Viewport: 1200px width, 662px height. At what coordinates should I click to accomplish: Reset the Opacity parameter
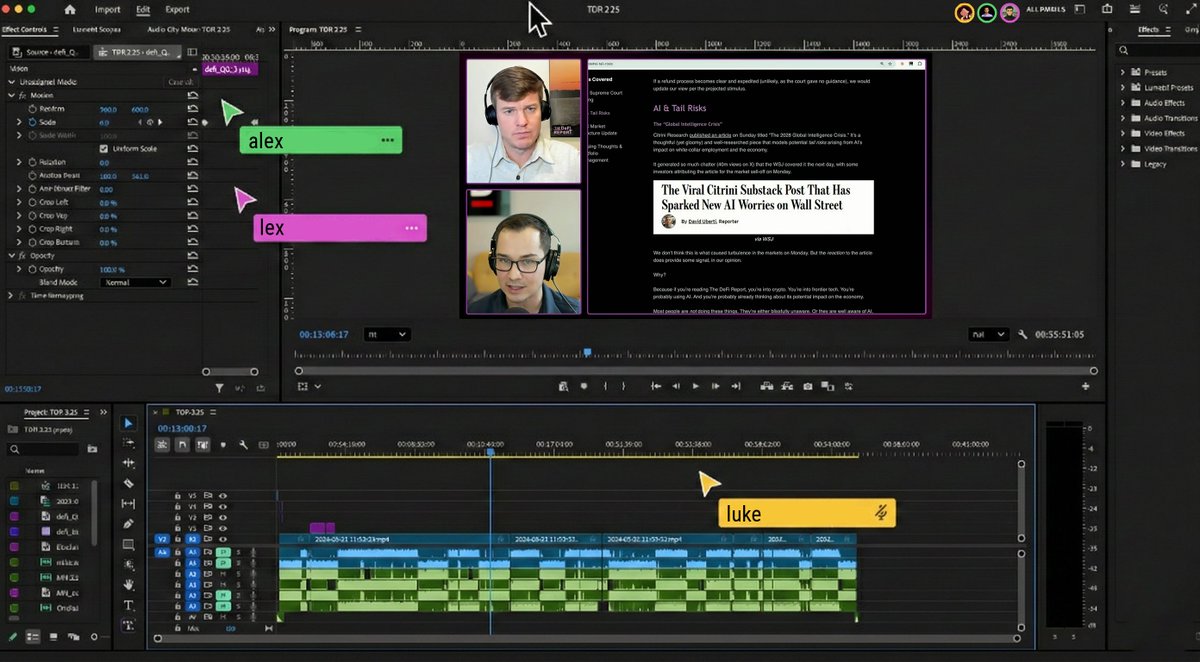click(193, 269)
